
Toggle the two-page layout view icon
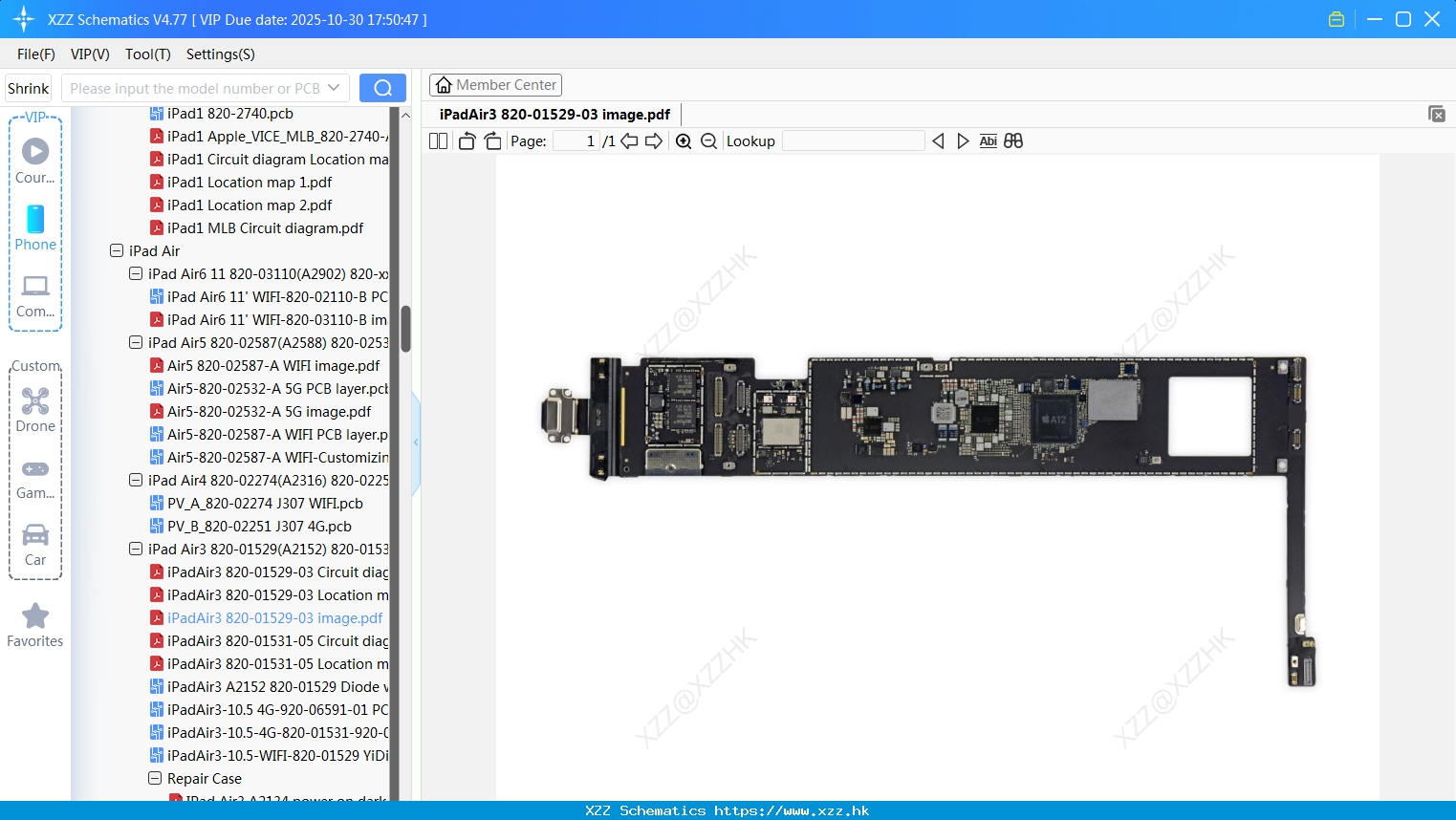(439, 141)
